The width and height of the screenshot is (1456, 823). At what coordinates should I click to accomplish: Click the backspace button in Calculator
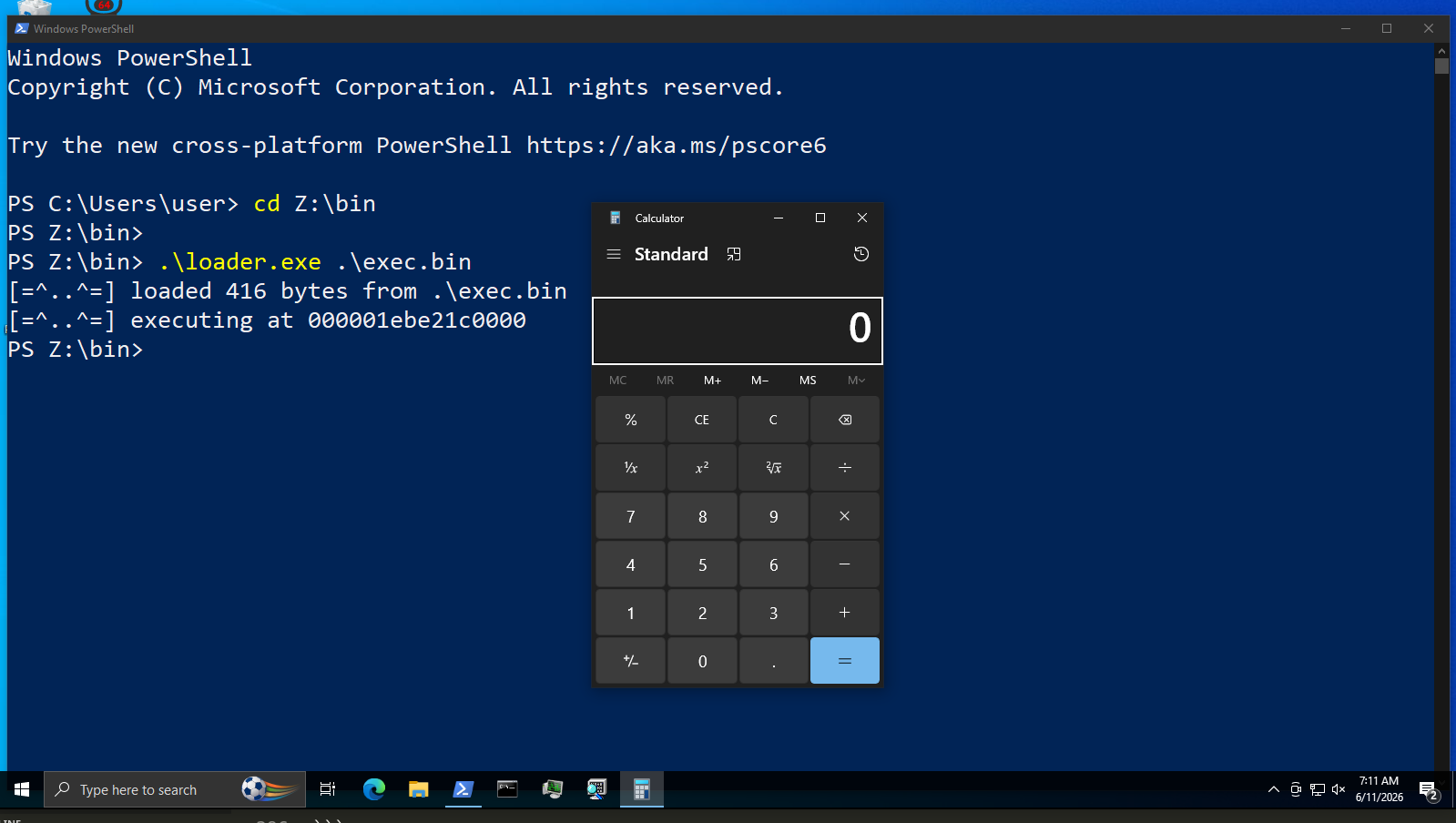coord(845,420)
